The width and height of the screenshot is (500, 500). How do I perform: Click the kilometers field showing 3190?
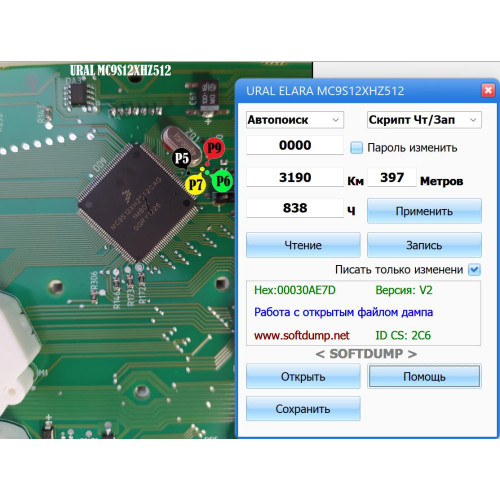[x=295, y=177]
